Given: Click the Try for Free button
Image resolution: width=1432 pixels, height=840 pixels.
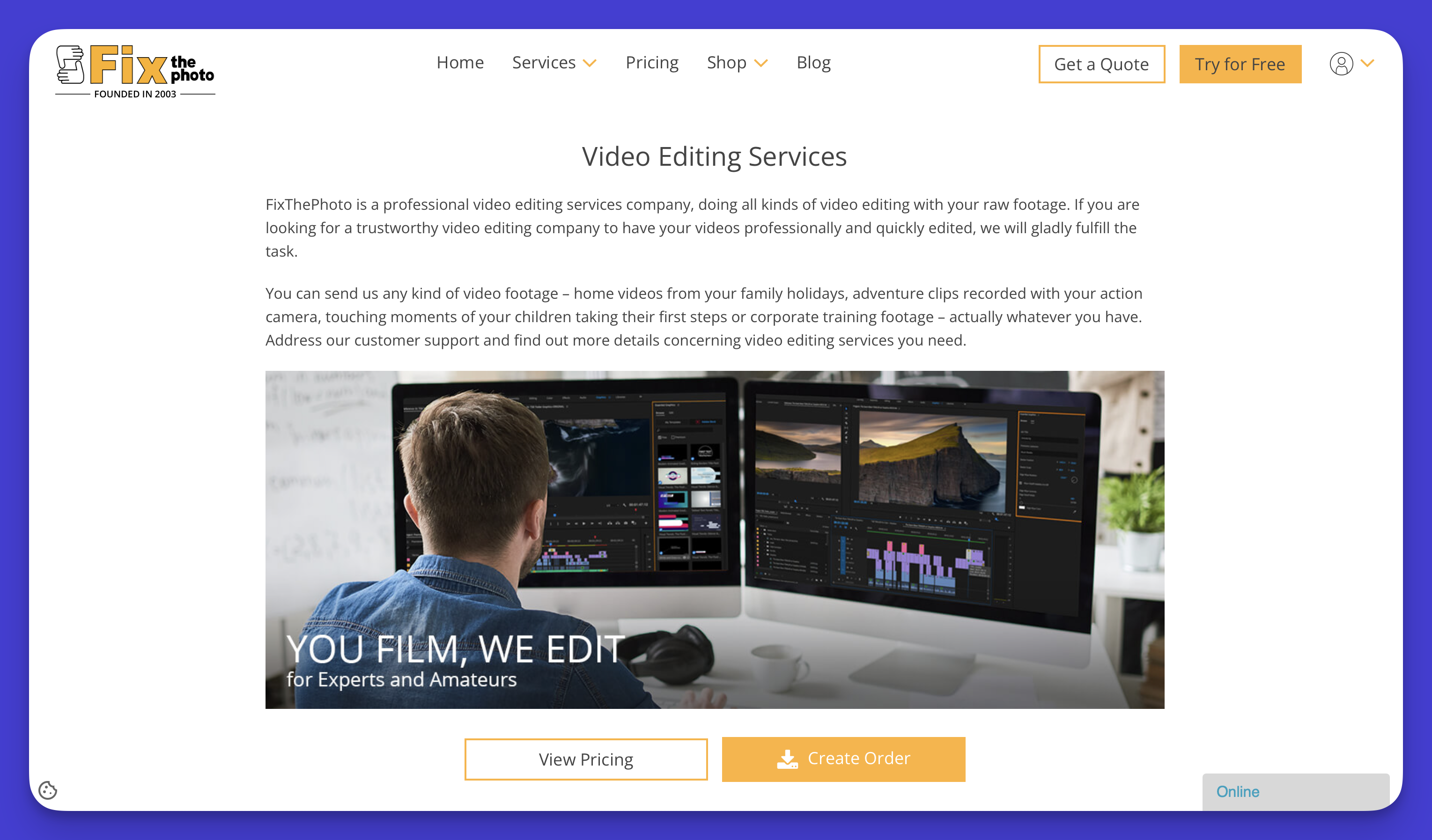Looking at the screenshot, I should click(1240, 63).
